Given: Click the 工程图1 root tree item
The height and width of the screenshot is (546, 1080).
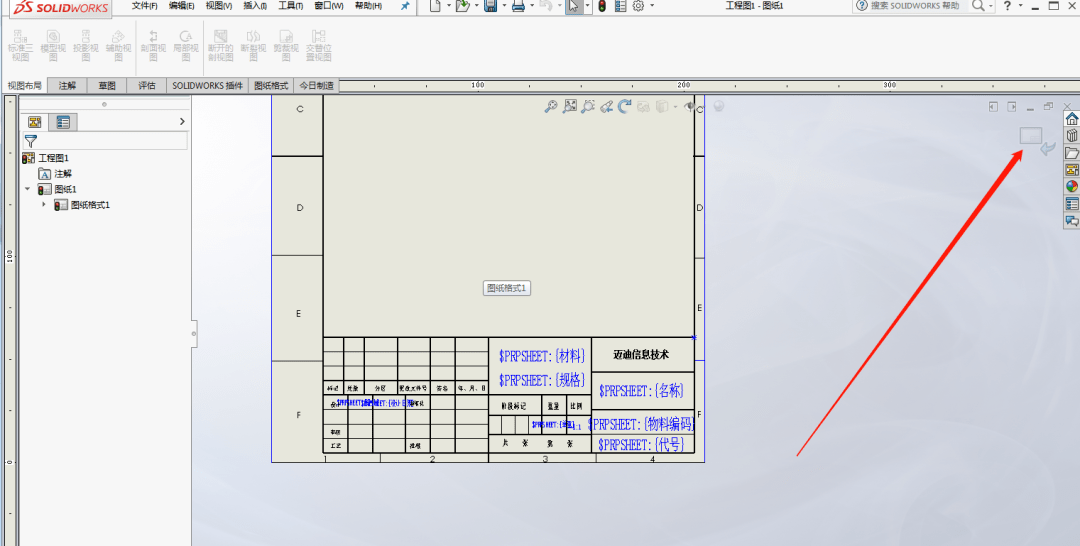Looking at the screenshot, I should [52, 158].
